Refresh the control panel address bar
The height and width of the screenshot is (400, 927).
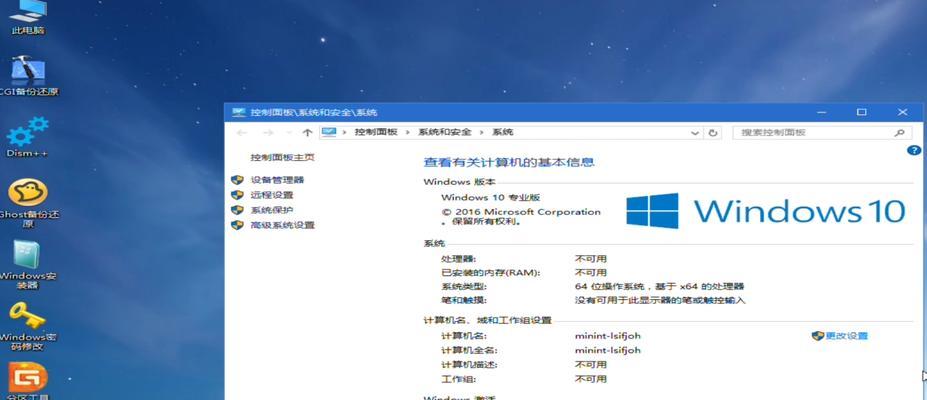pyautogui.click(x=713, y=133)
